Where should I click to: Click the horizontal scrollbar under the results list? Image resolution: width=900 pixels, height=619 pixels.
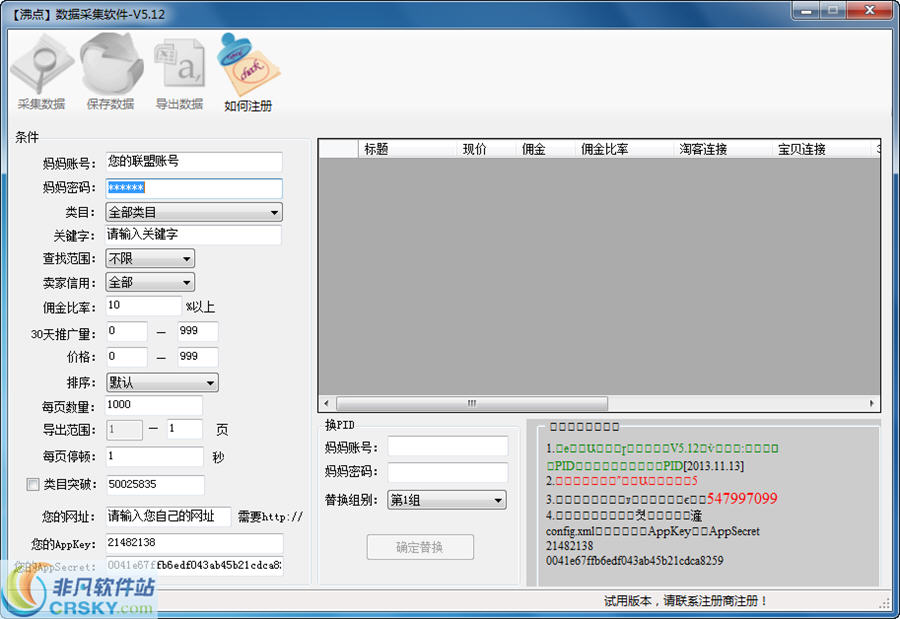470,403
